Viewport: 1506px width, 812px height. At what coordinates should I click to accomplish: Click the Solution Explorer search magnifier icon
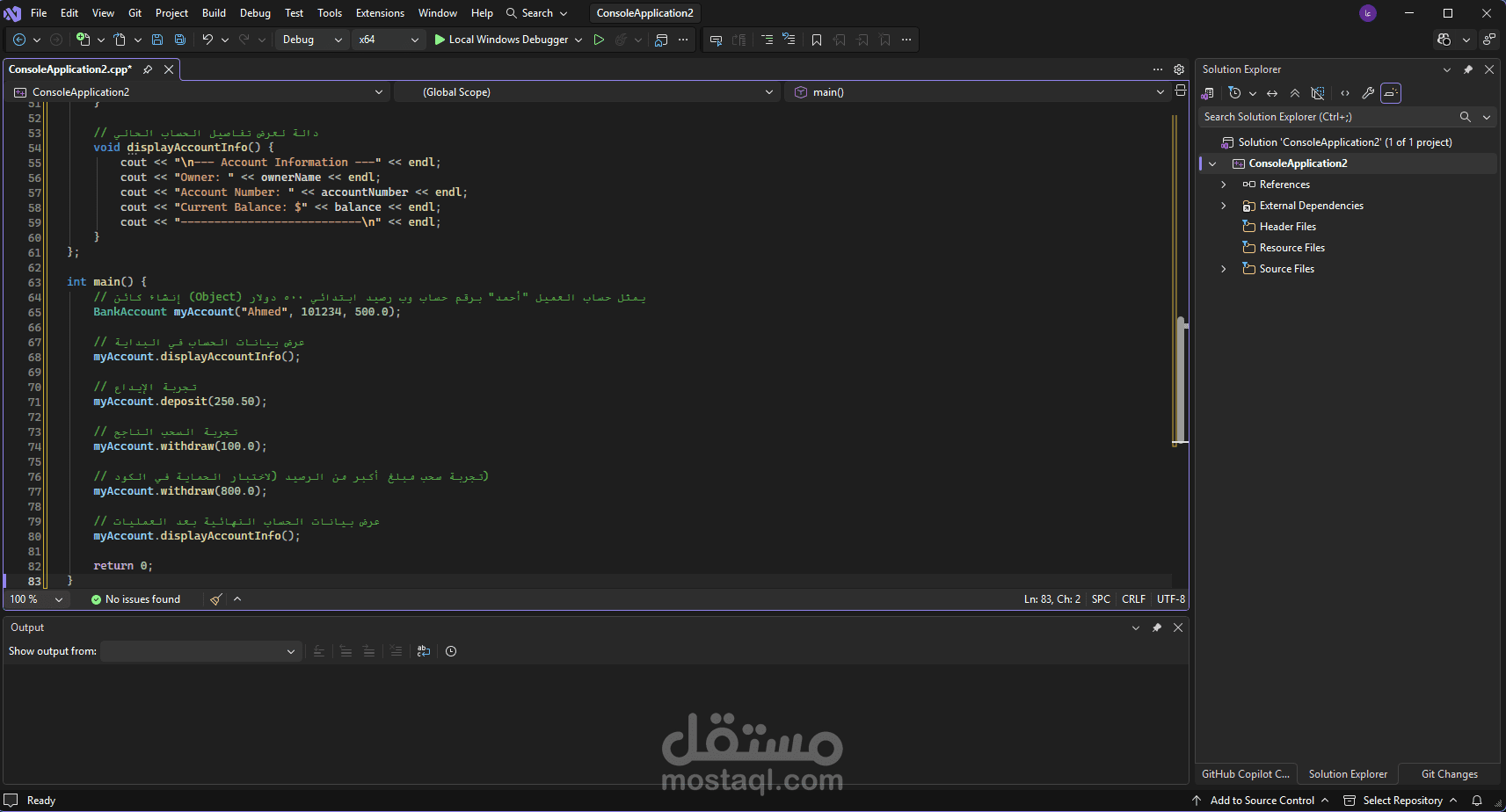coord(1466,117)
